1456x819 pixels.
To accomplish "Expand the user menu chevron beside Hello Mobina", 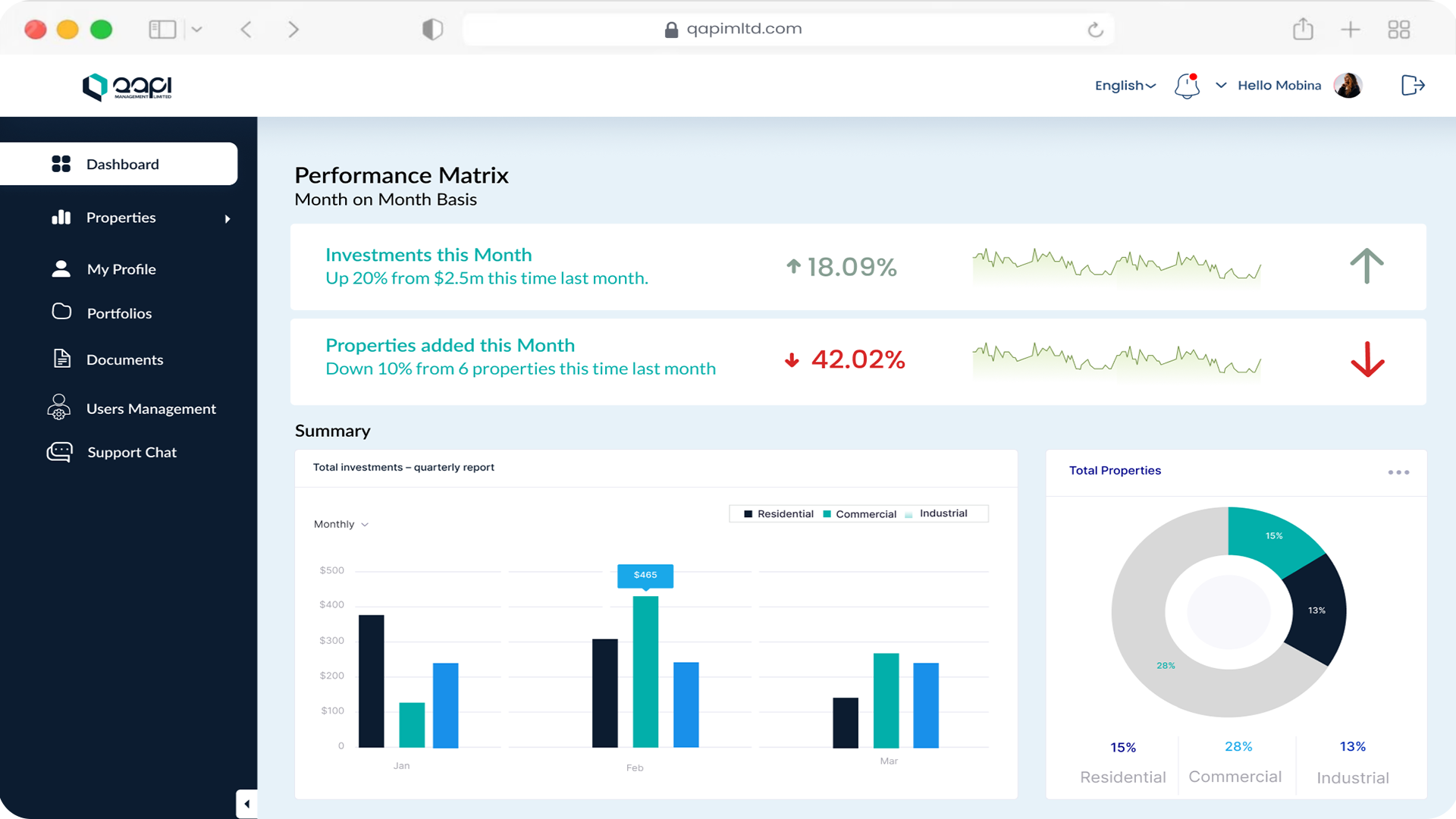I will 1221,86.
